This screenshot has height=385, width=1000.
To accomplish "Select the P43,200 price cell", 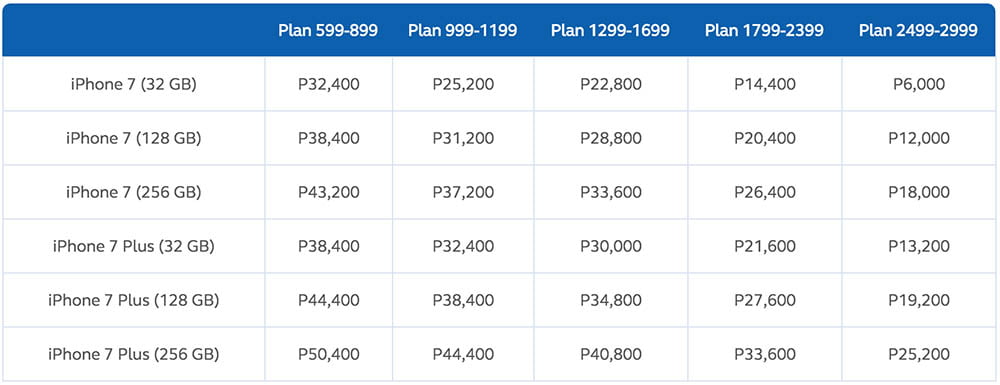I will pyautogui.click(x=328, y=192).
